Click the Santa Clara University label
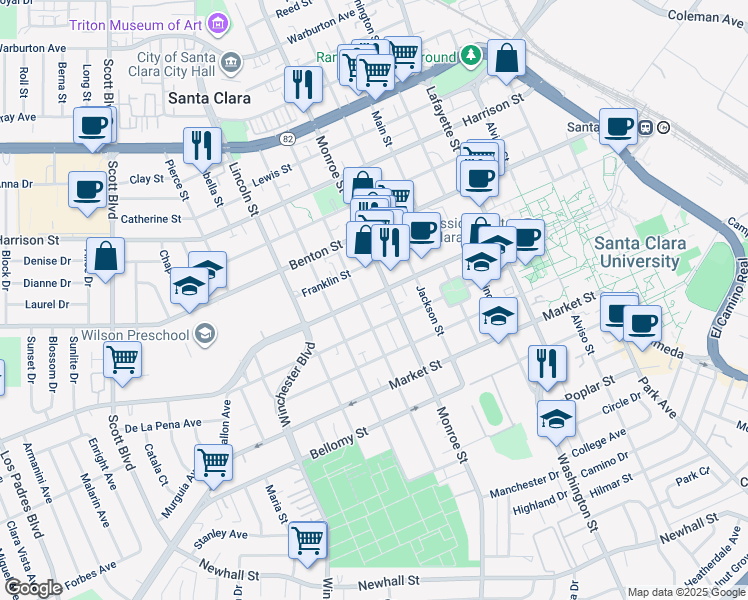 (x=640, y=252)
